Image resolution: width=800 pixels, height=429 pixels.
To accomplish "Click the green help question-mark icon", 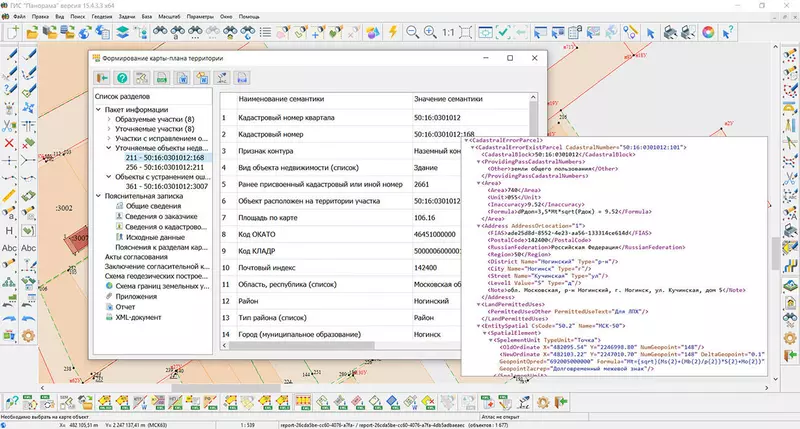I will click(122, 78).
